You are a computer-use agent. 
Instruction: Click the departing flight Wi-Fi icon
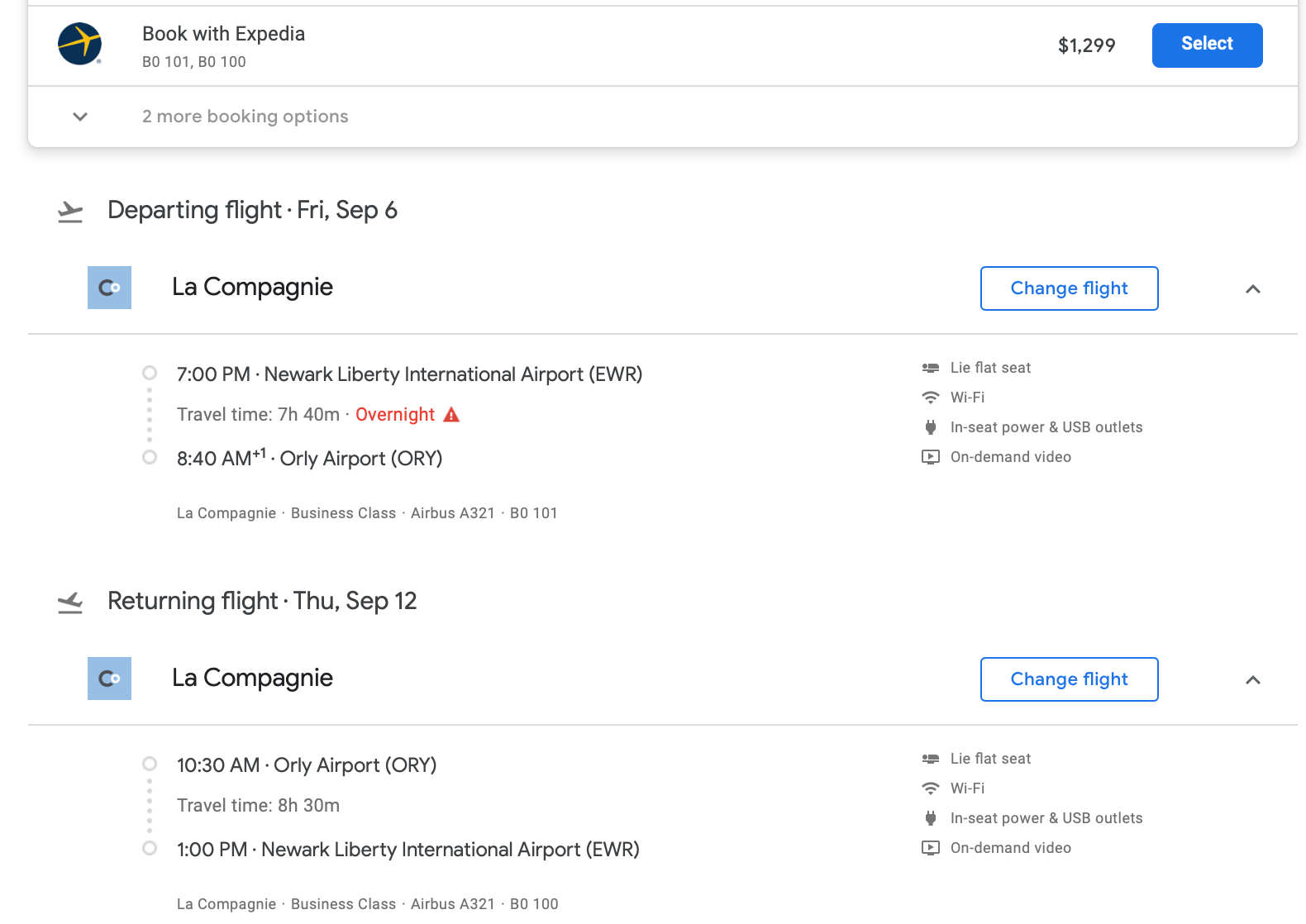(931, 398)
